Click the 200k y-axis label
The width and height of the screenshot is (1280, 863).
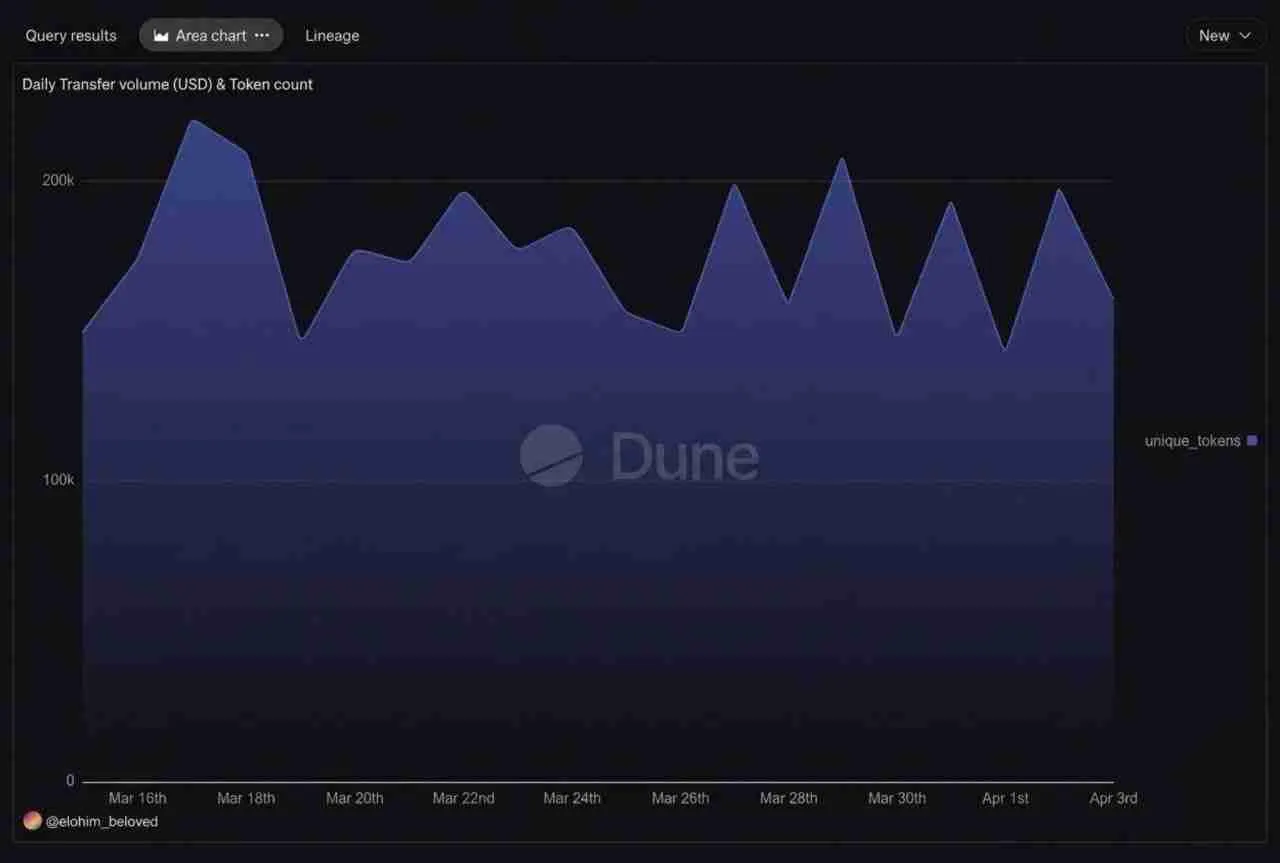click(58, 180)
